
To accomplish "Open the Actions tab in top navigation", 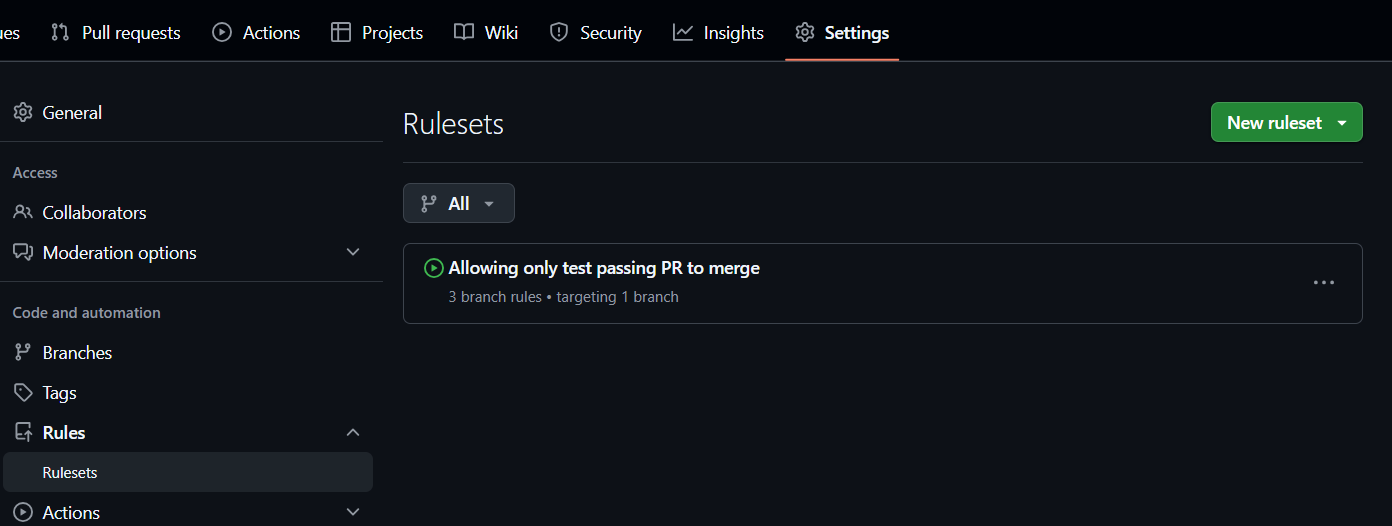I will 256,33.
